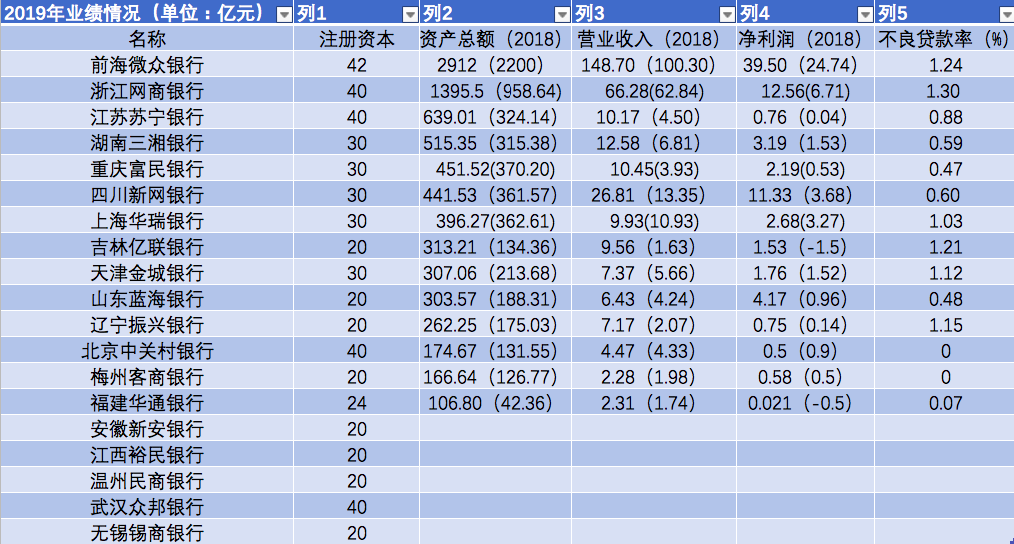Select revenue cell 148.70（100.30）
The width and height of the screenshot is (1014, 544).
(x=654, y=65)
